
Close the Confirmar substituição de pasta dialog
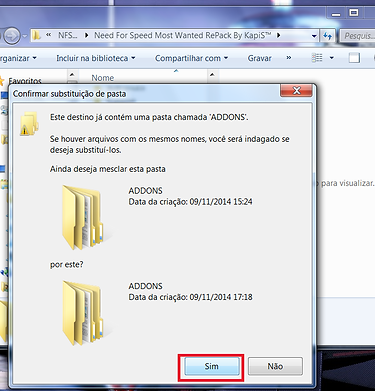coord(296,90)
